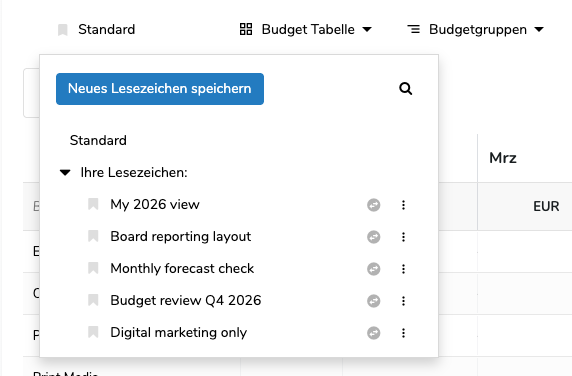Viewport: 572px width, 376px height.
Task: Click the Mrz column header
Action: [x=503, y=158]
